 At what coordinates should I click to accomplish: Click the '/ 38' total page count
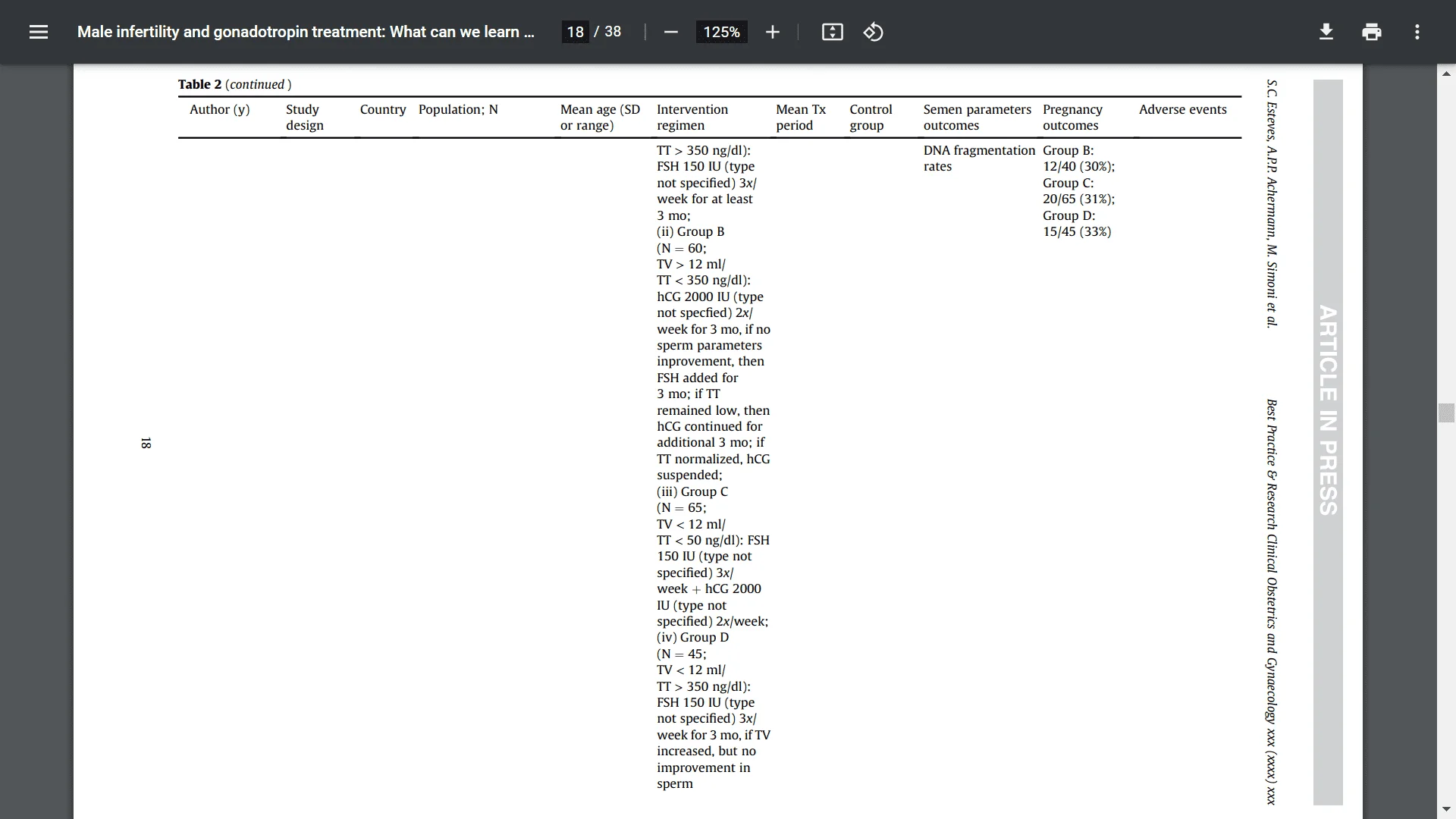click(607, 32)
